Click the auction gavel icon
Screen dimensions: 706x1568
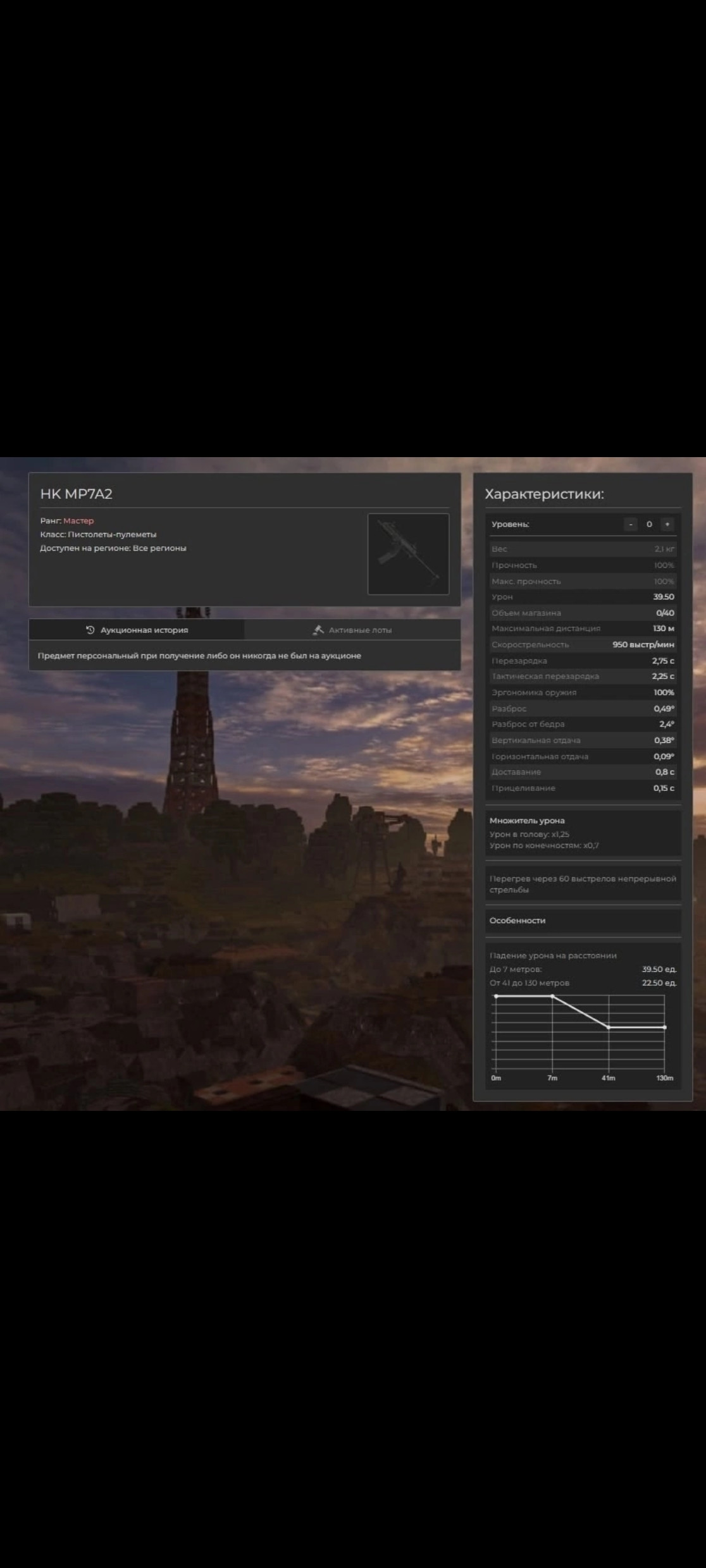click(x=318, y=630)
